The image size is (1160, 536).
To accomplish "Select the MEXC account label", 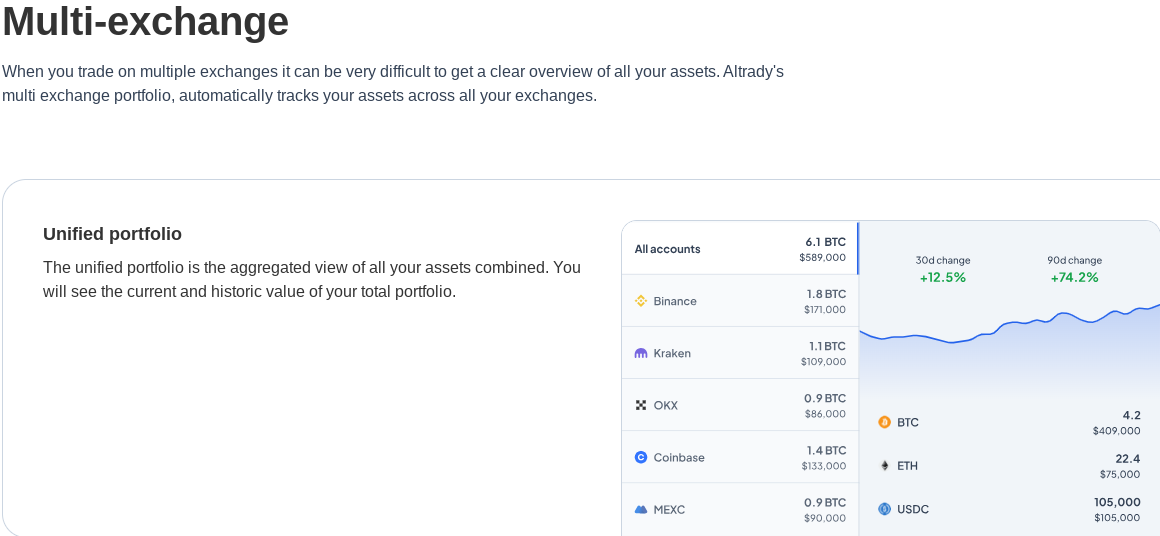I will pos(670,509).
